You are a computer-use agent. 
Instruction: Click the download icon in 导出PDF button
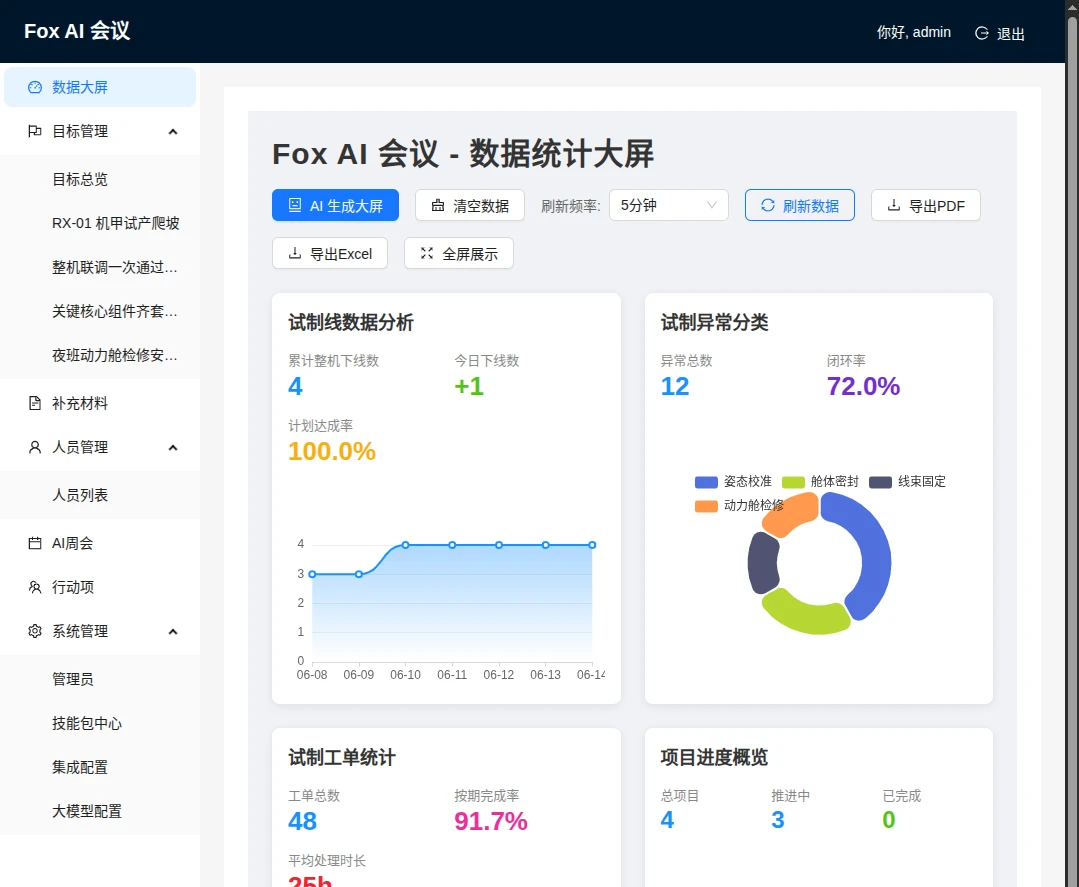pos(894,205)
